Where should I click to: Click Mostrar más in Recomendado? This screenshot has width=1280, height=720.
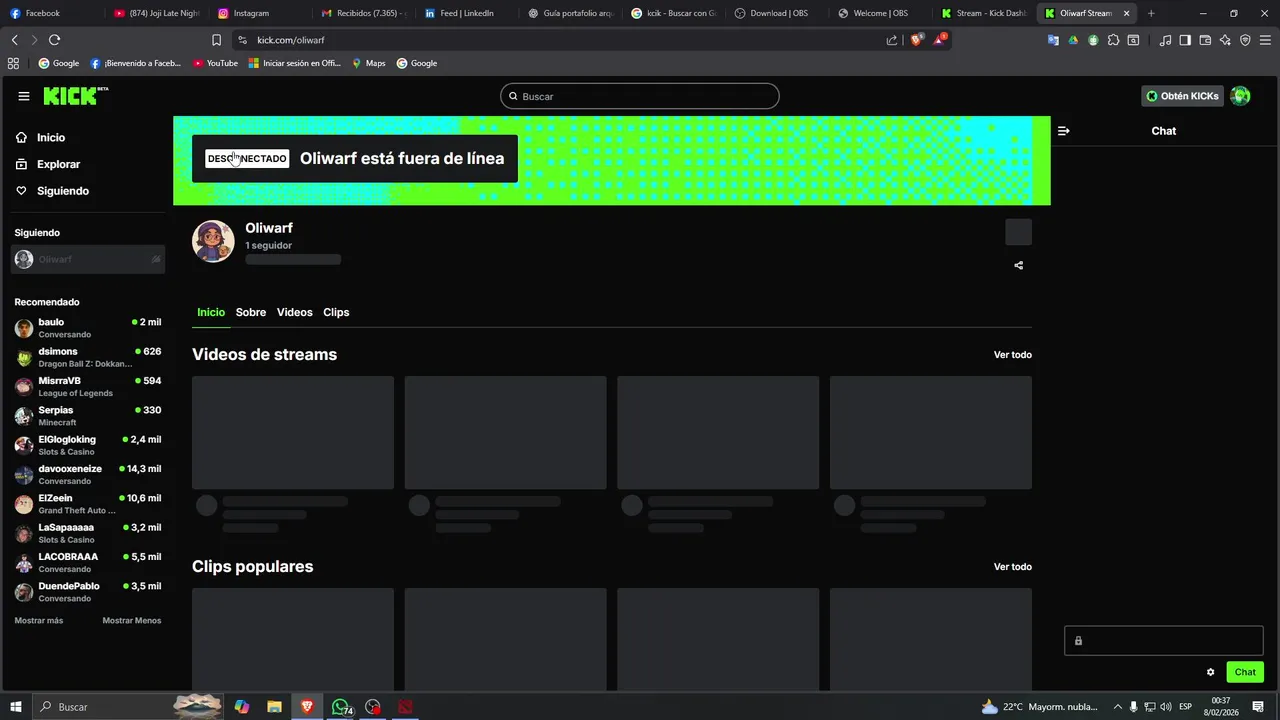pos(38,620)
